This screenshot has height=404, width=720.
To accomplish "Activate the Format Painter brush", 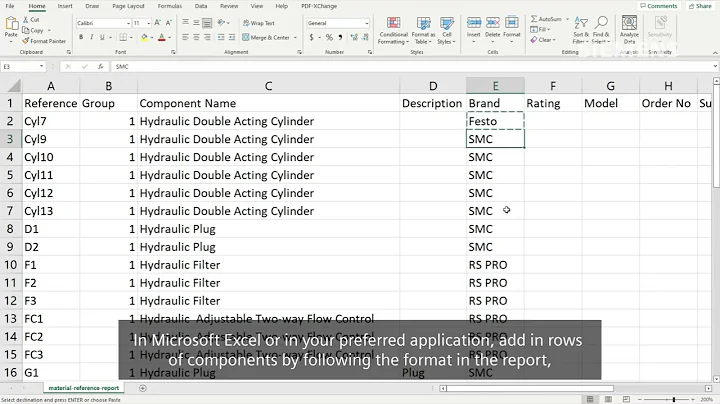I will point(26,41).
